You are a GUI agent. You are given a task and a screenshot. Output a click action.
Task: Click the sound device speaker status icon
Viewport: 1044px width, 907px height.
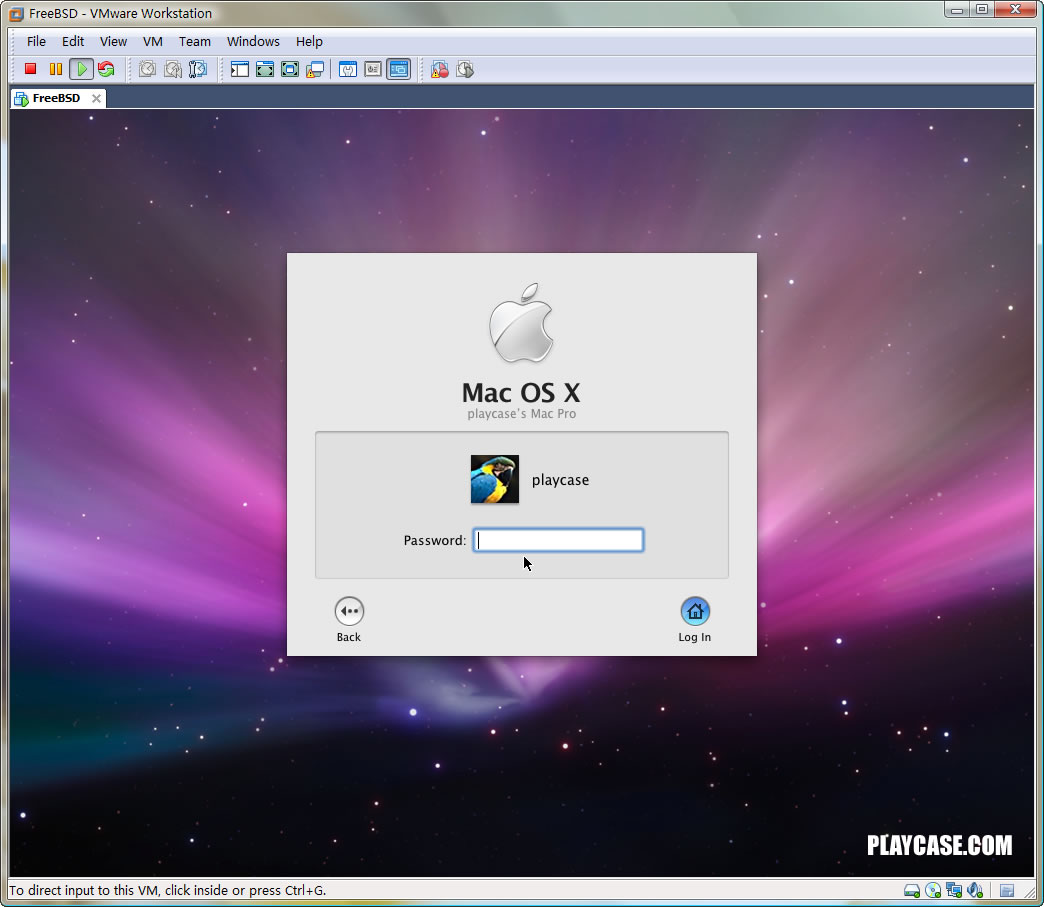click(x=975, y=890)
